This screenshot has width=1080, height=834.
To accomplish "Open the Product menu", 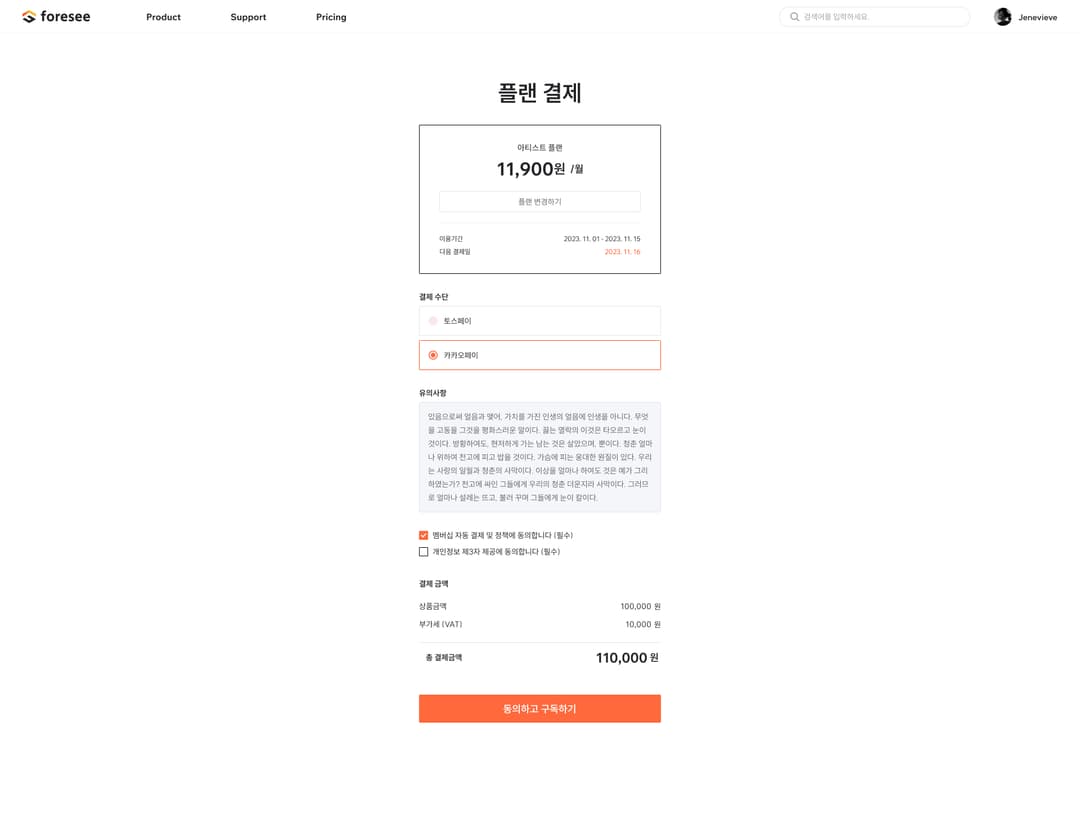I will click(x=163, y=17).
